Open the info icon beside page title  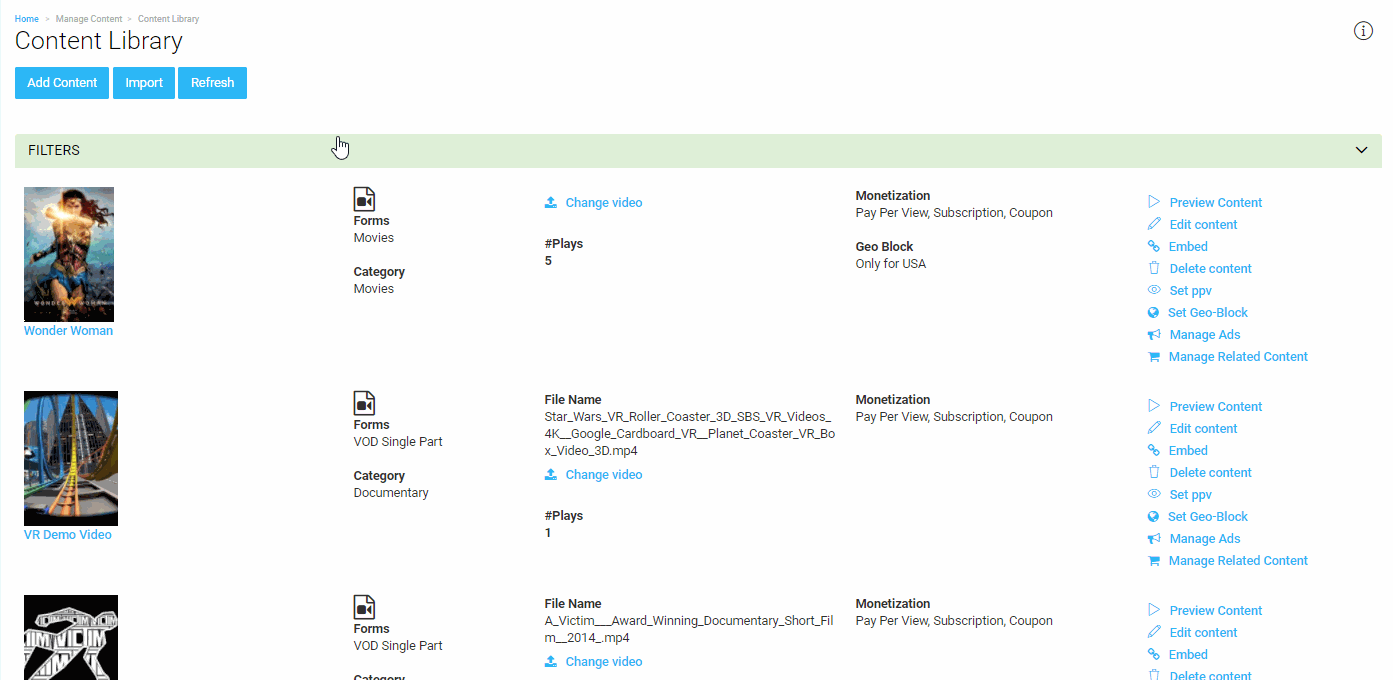(x=1363, y=31)
